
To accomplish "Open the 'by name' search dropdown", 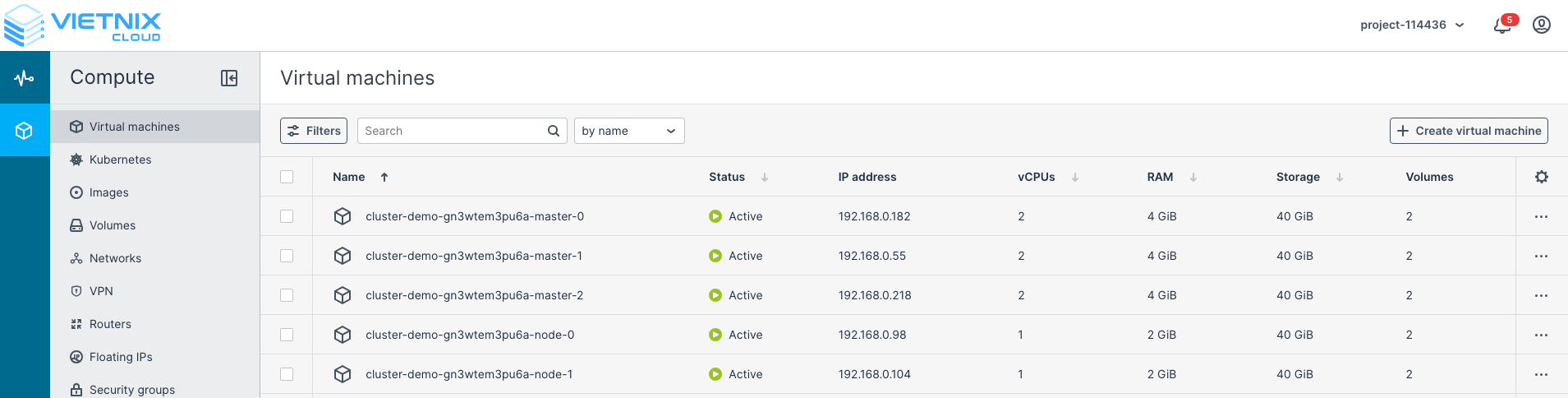I will [629, 131].
